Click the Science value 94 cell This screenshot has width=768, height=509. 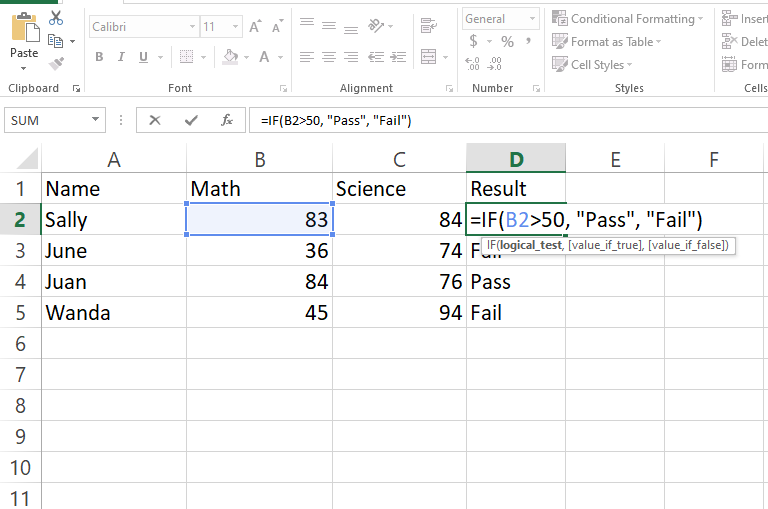coord(400,313)
